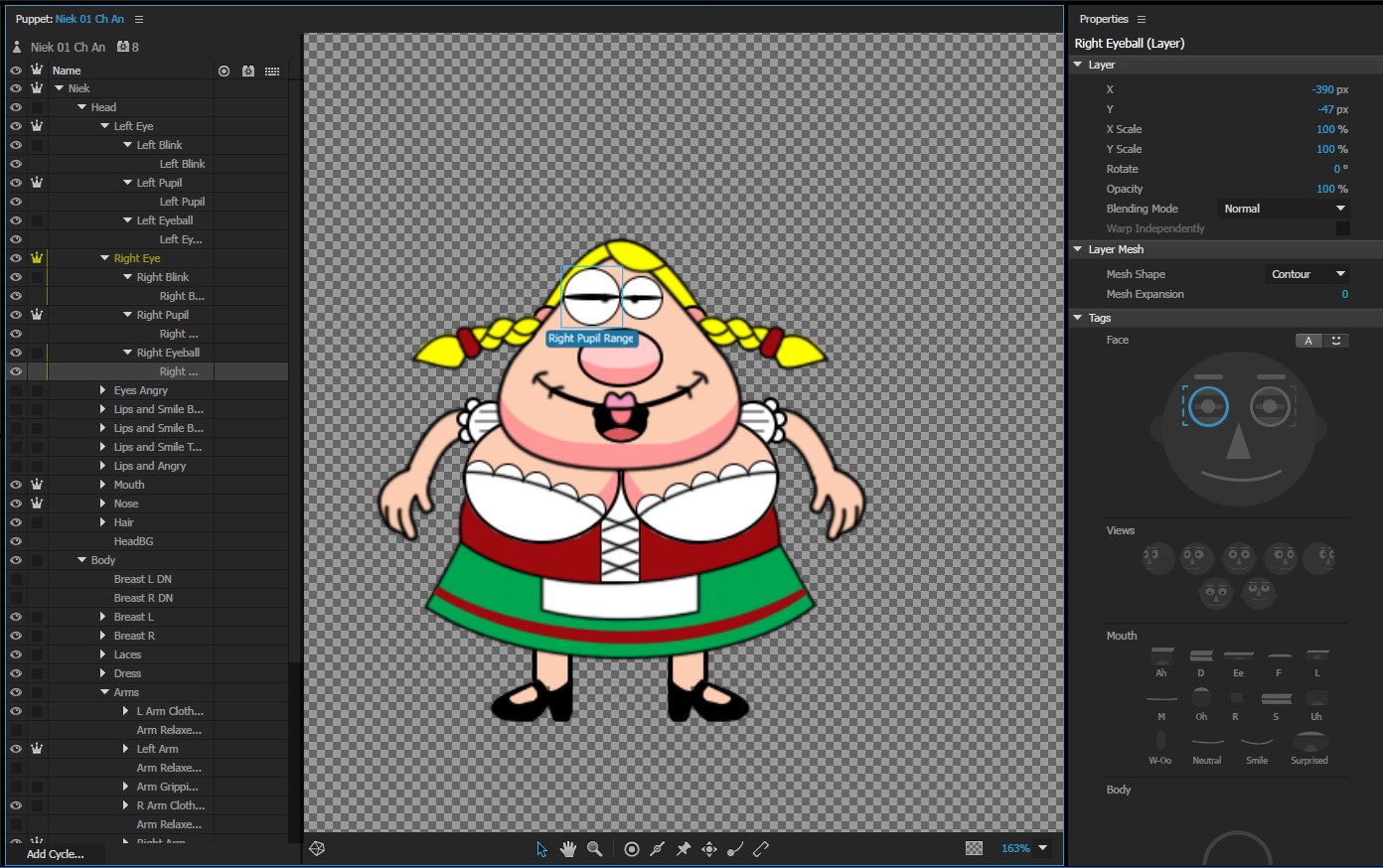Click the Niek 01 Ch An puppet tab name
The image size is (1383, 868).
[89, 19]
